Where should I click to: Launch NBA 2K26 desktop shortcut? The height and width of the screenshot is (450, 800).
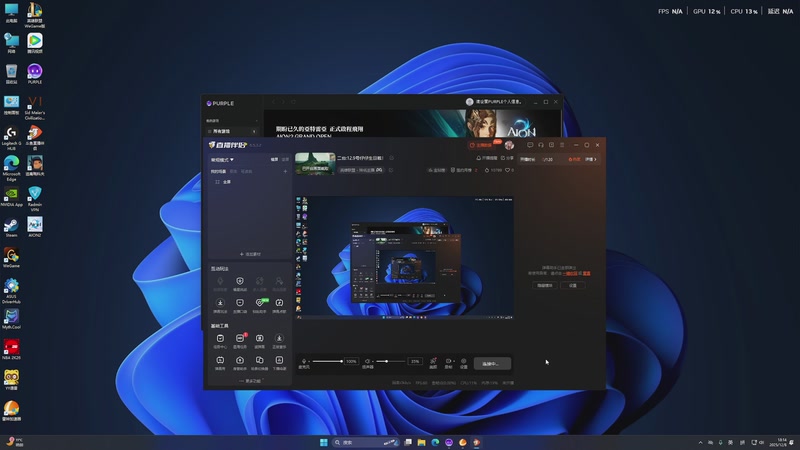pos(11,349)
